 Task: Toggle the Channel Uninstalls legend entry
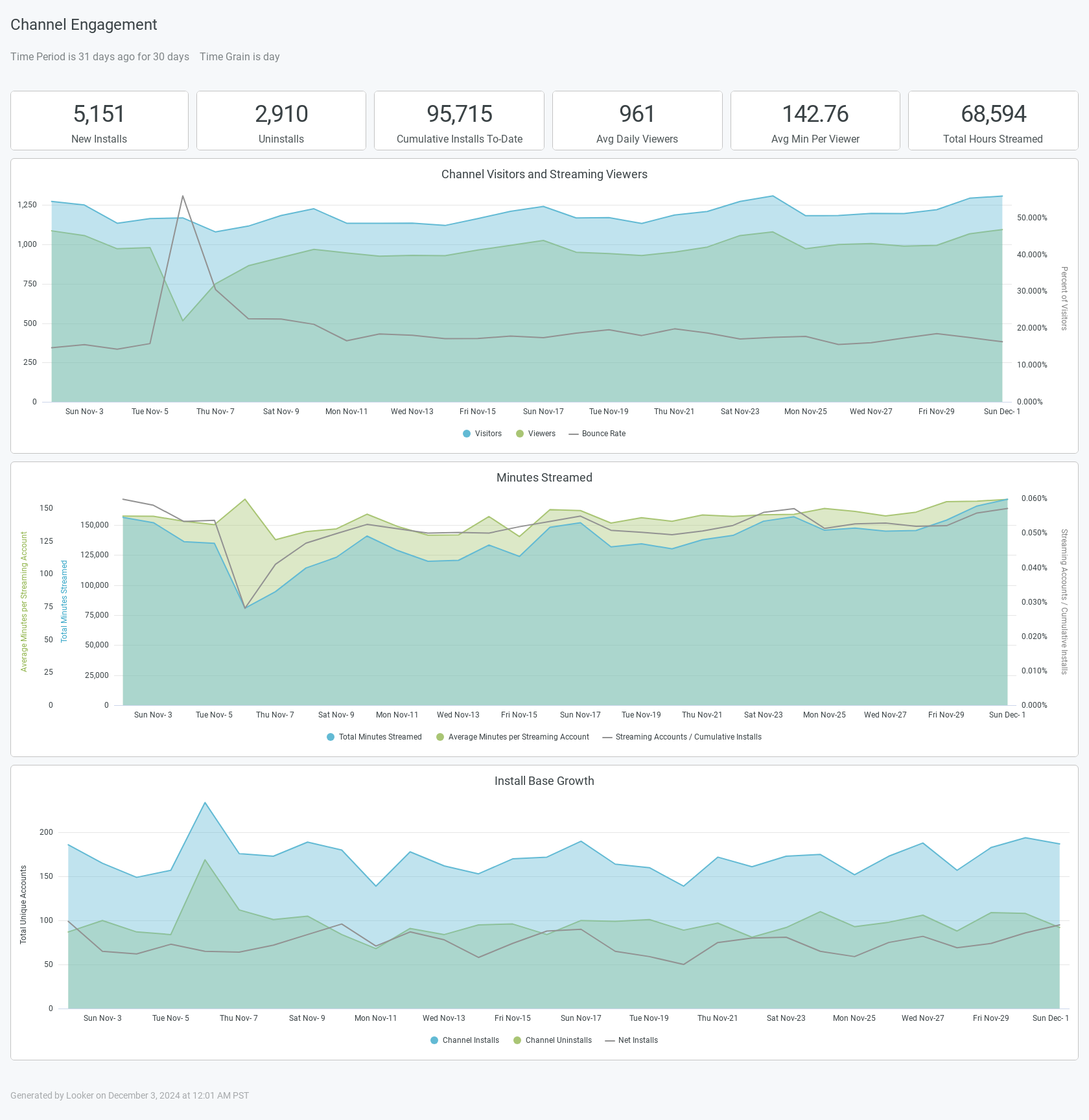[x=552, y=1040]
